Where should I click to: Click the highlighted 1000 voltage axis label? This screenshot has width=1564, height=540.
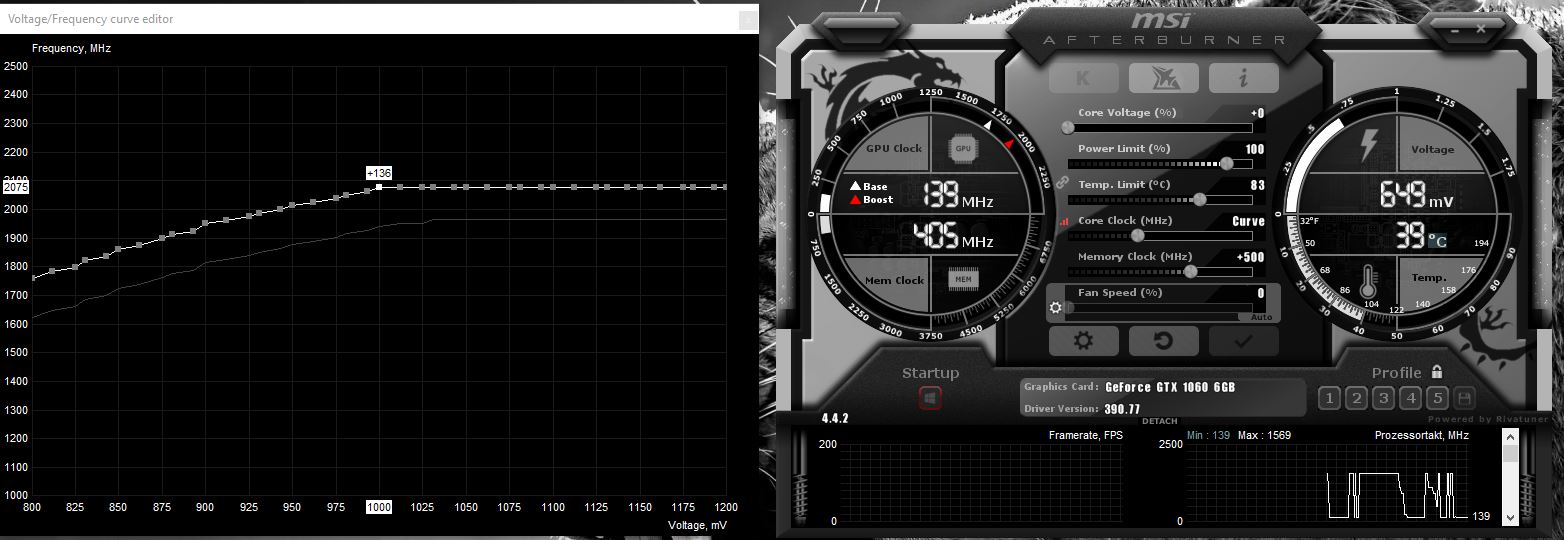click(x=379, y=507)
